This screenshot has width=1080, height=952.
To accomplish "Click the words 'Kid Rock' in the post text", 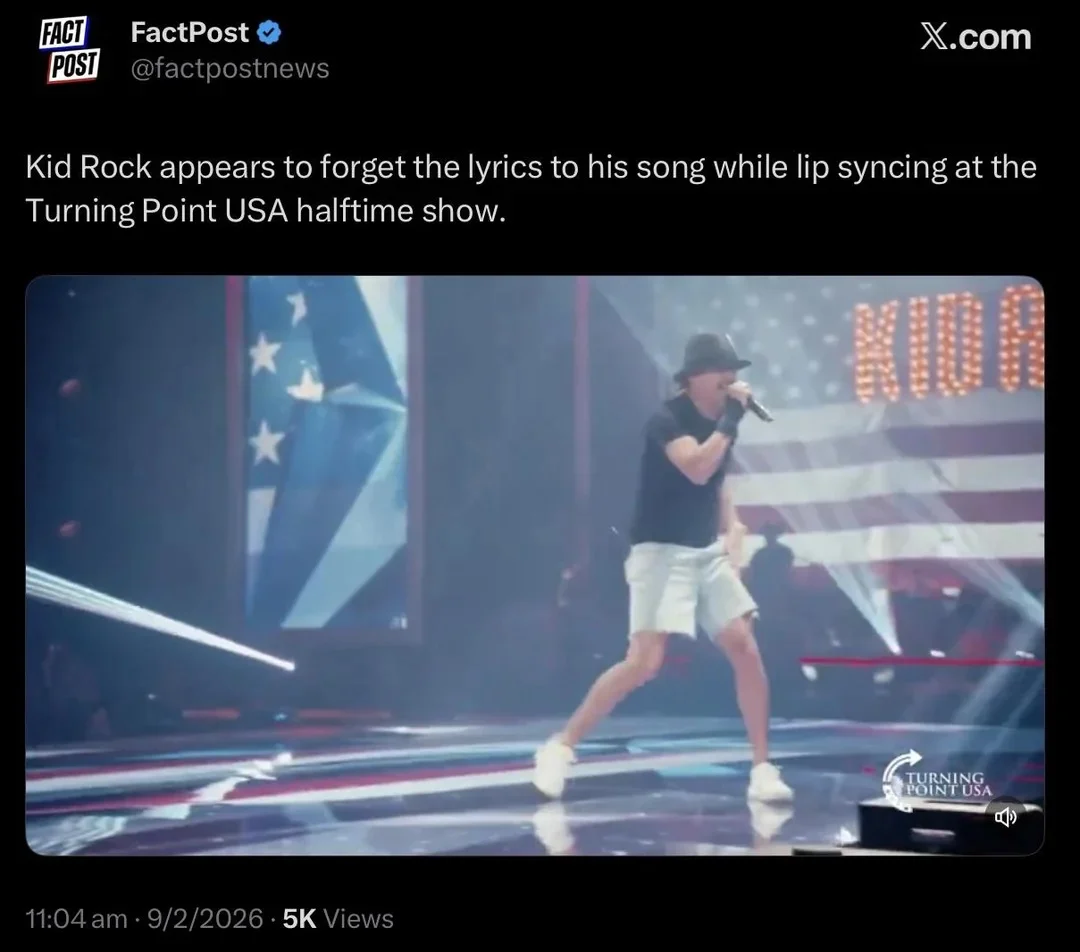I will [87, 168].
